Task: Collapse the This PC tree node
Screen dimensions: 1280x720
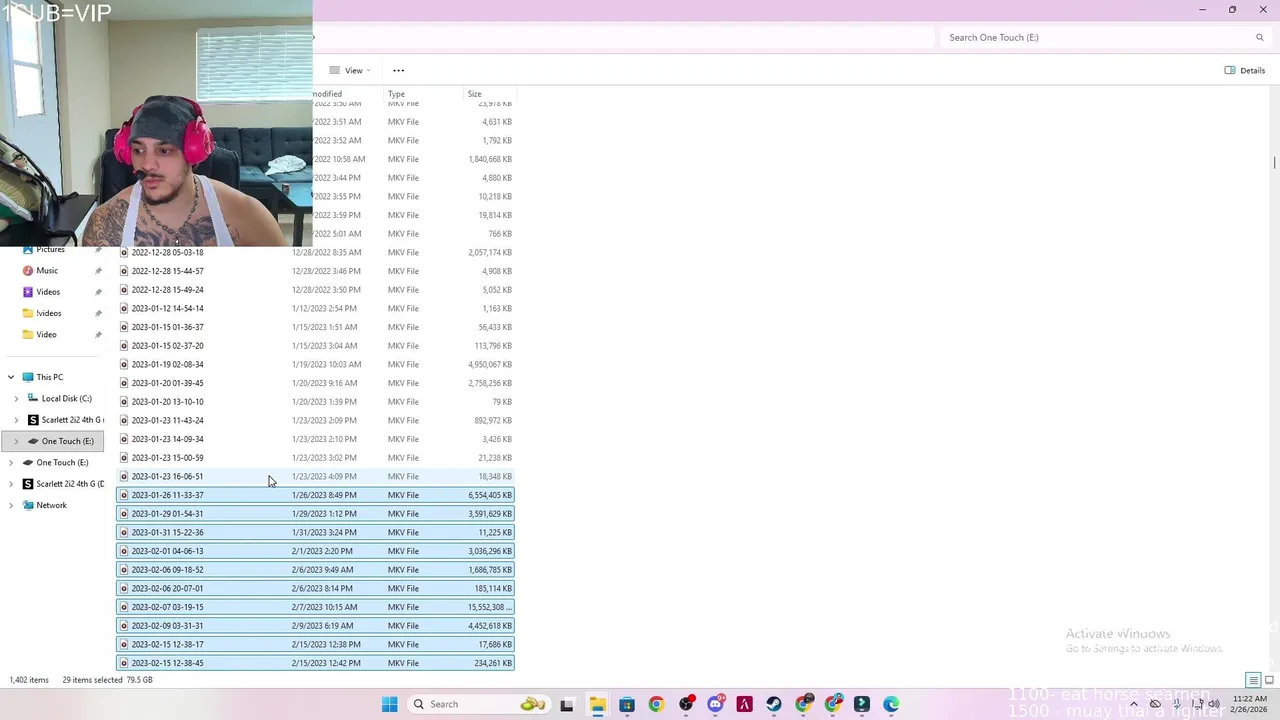Action: 11,377
